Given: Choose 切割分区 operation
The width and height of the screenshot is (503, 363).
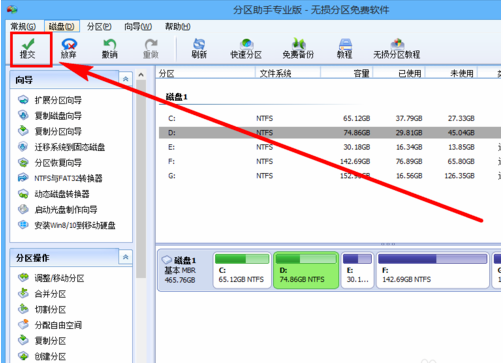Looking at the screenshot, I should point(42,309).
